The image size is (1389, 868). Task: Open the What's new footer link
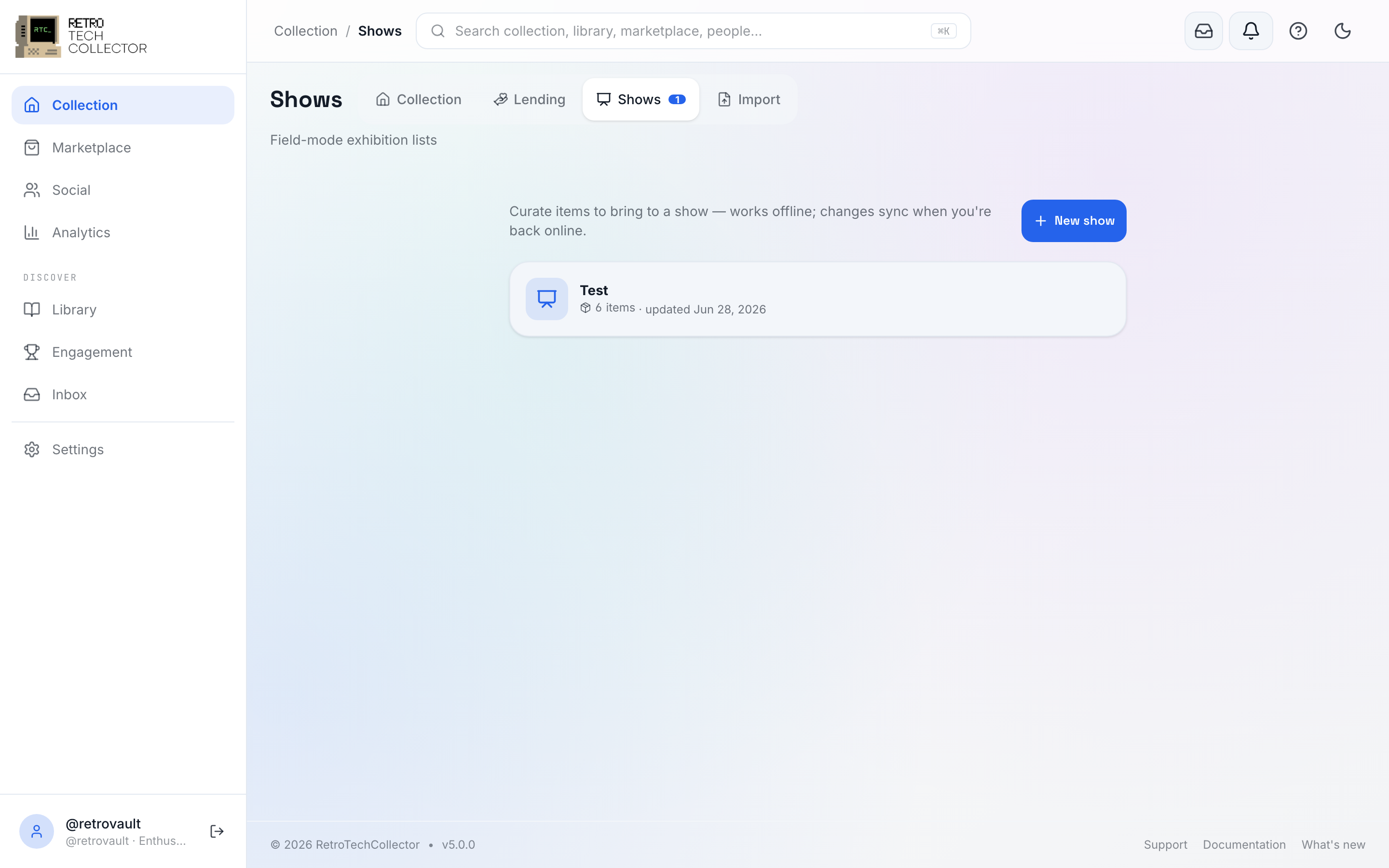pos(1333,844)
